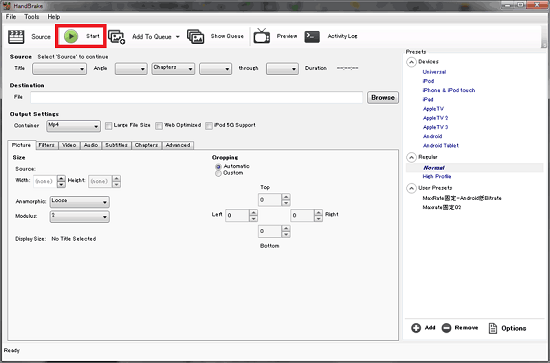The height and width of the screenshot is (363, 550).
Task: Collapse the User Presets group
Action: [411, 188]
